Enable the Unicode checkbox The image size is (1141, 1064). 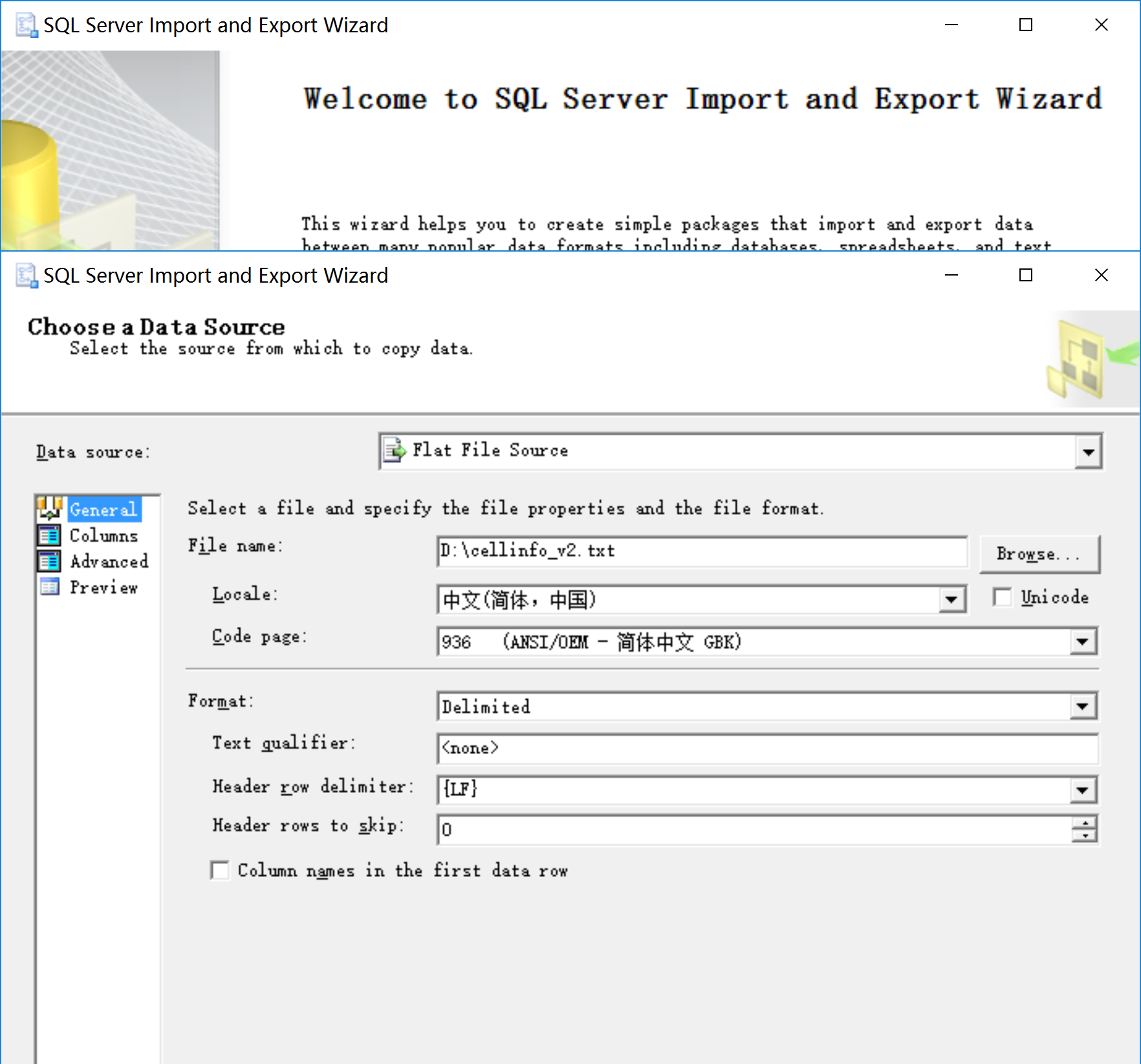[1002, 597]
